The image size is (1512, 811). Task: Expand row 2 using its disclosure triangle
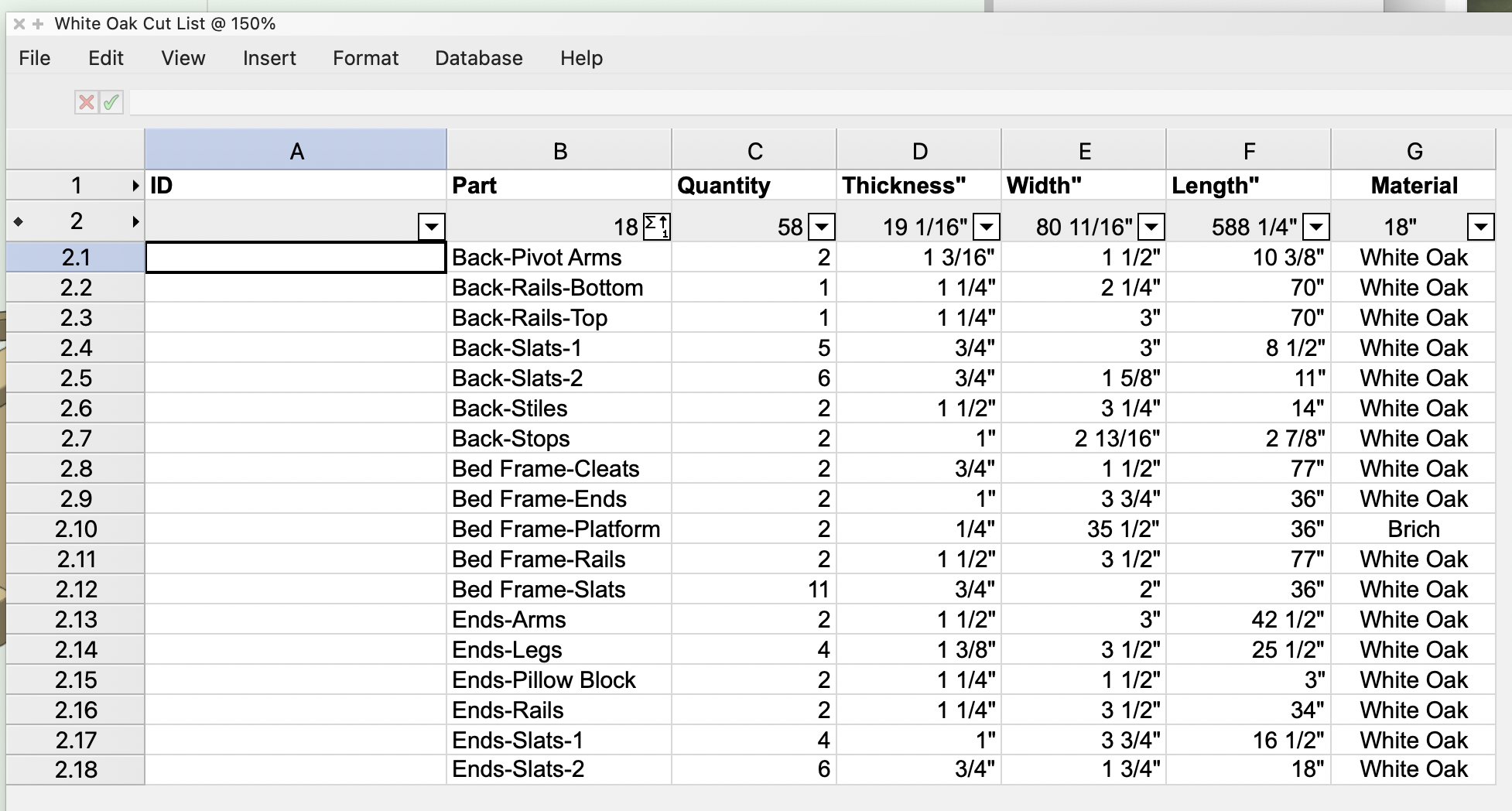pos(135,221)
